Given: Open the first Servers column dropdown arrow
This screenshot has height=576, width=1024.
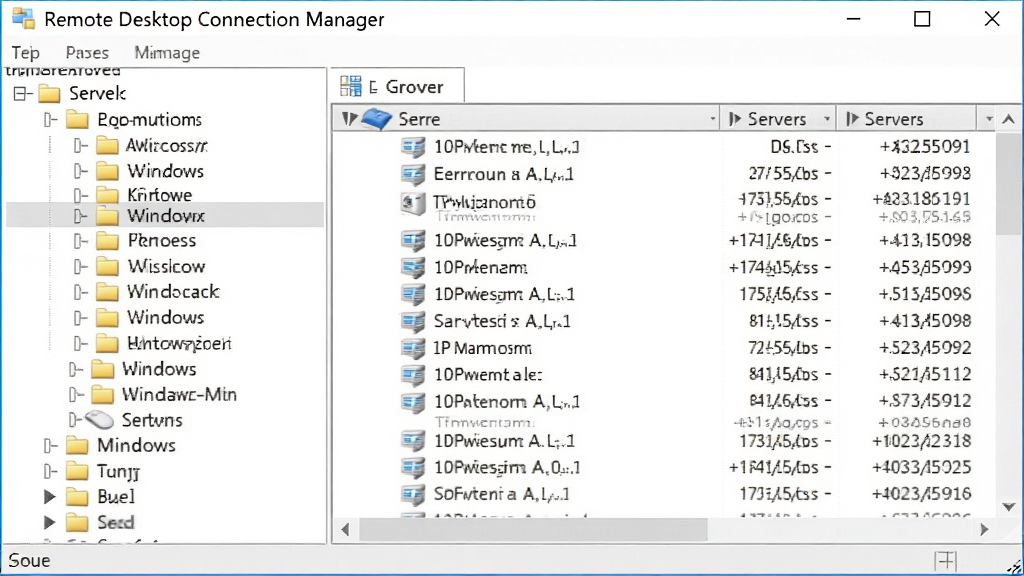Looking at the screenshot, I should tap(827, 120).
